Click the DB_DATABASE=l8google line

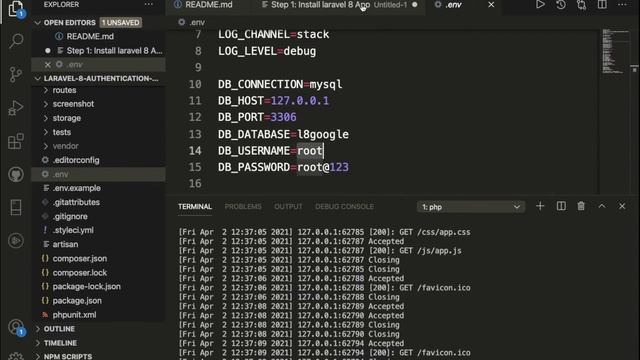(283, 134)
